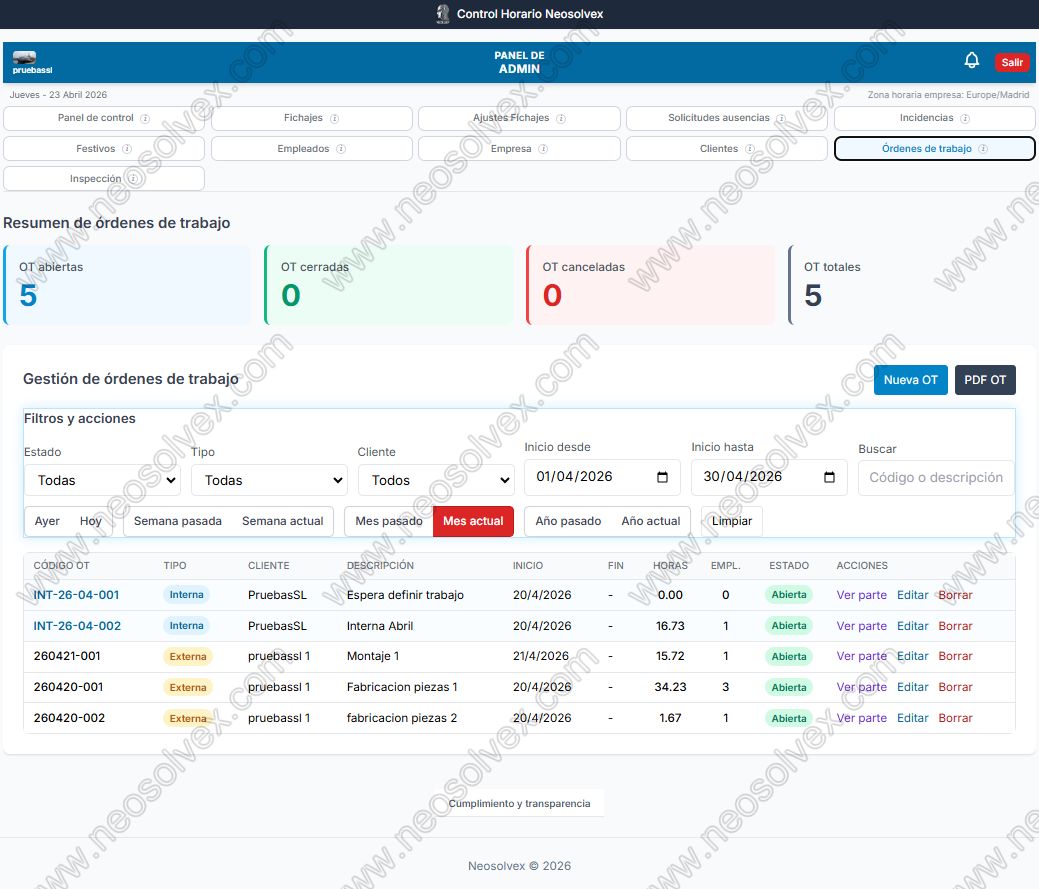Click the OT abiertas summary card
This screenshot has height=889, width=1039.
point(127,285)
